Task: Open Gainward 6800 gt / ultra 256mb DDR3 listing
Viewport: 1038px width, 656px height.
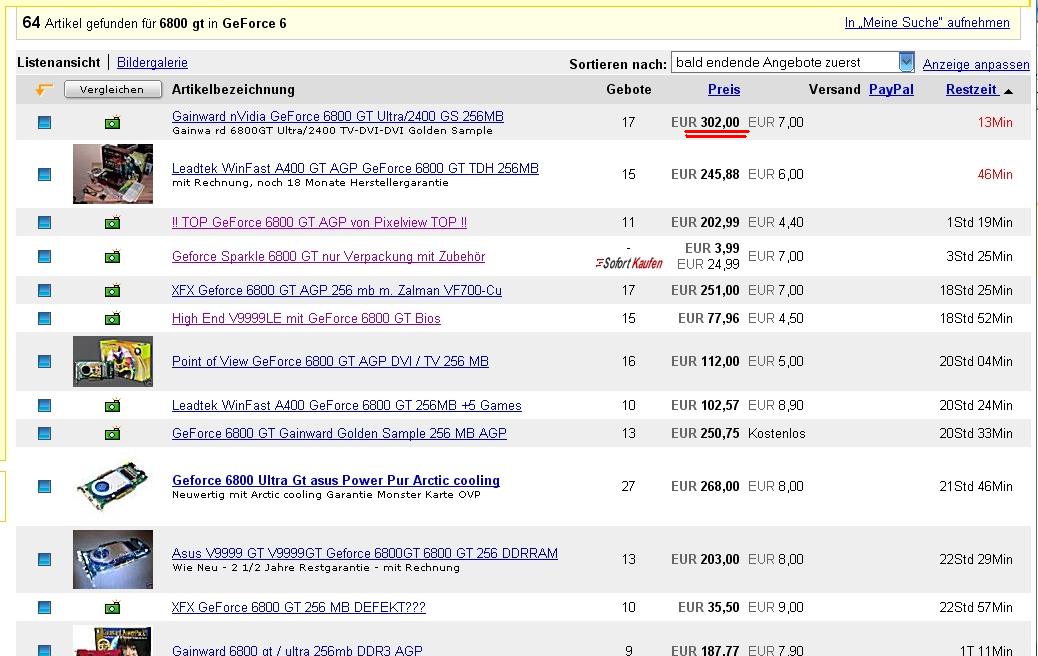Action: click(x=297, y=650)
